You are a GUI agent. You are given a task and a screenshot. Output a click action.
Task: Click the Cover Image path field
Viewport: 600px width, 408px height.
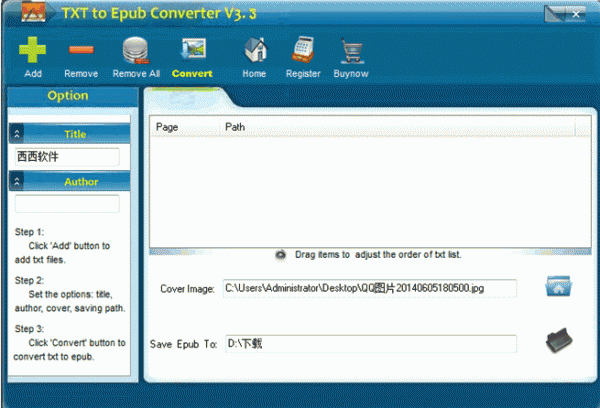coord(370,288)
